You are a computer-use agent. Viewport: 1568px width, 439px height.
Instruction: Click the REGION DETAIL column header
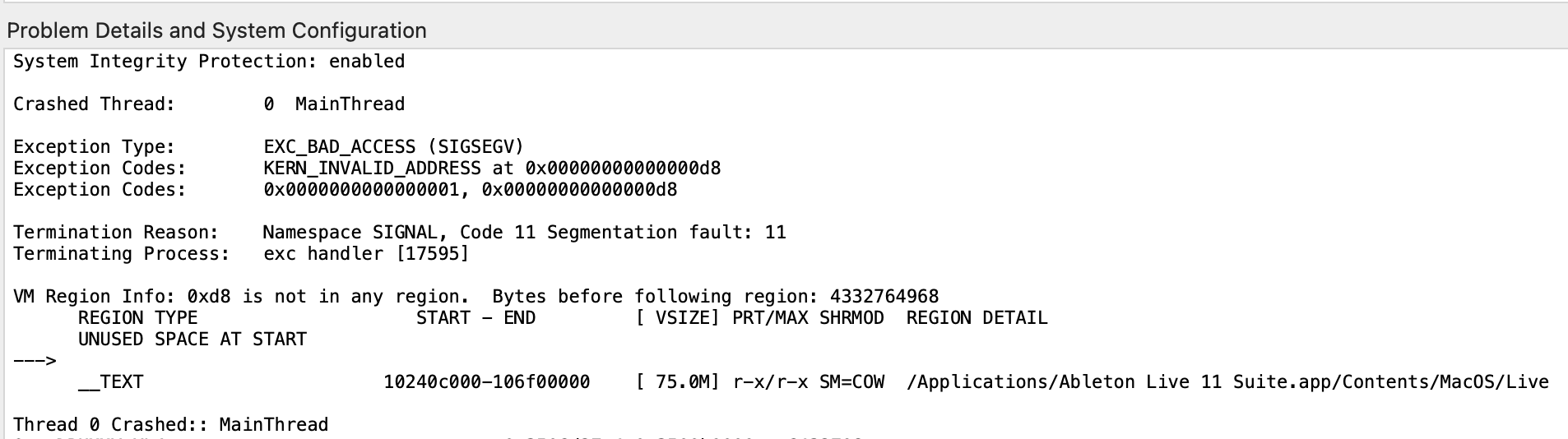pyautogui.click(x=977, y=318)
